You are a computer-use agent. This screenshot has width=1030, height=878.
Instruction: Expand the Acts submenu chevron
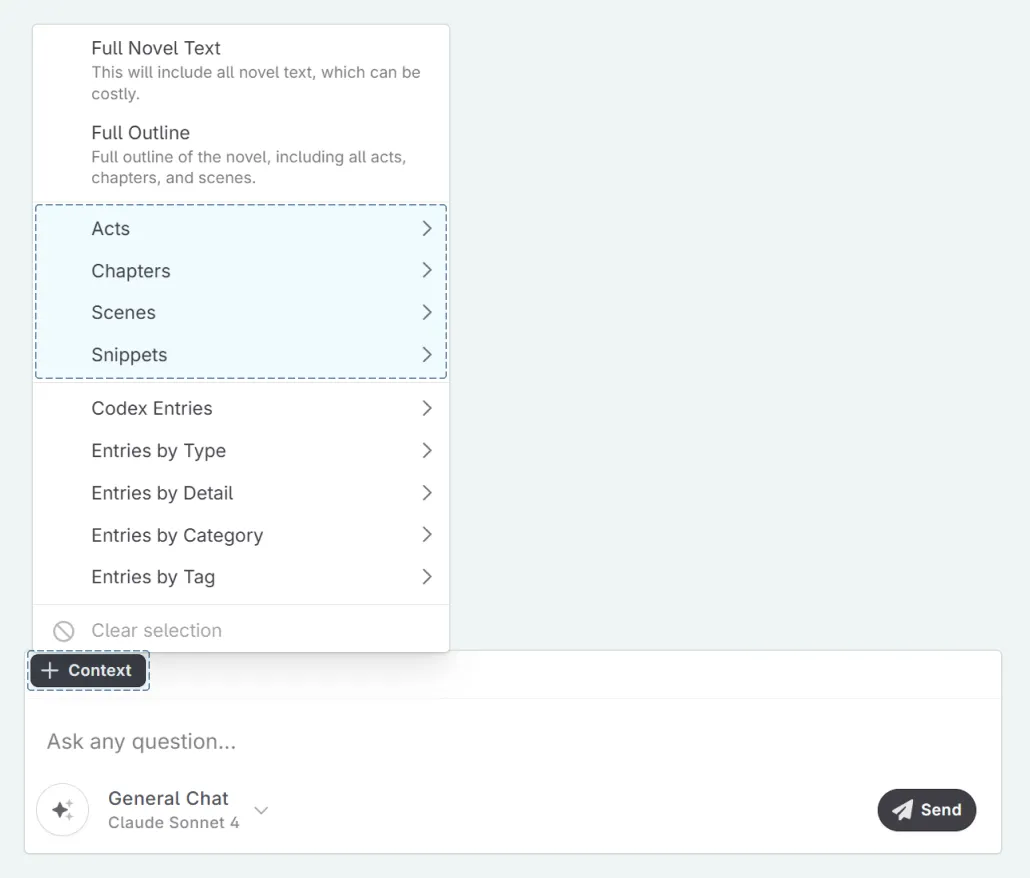click(427, 229)
